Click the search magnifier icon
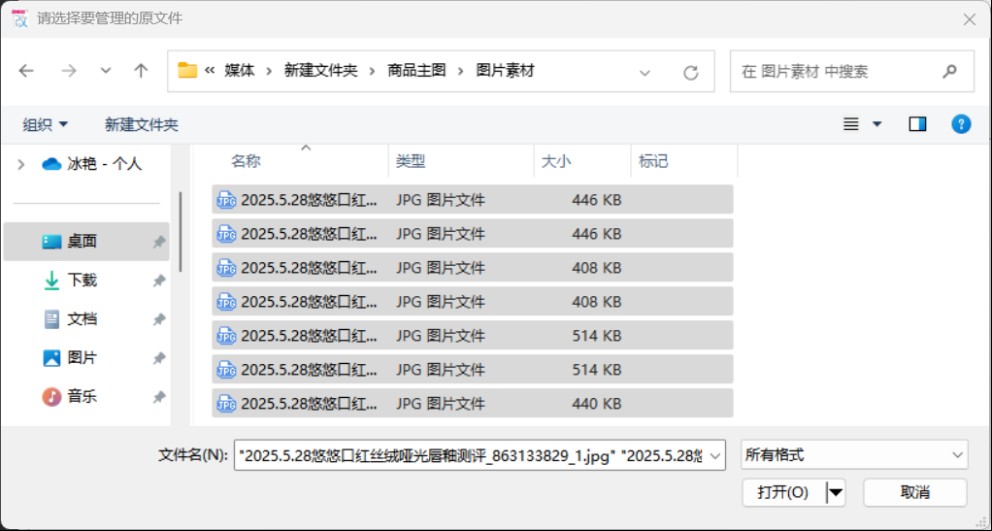 [x=949, y=72]
